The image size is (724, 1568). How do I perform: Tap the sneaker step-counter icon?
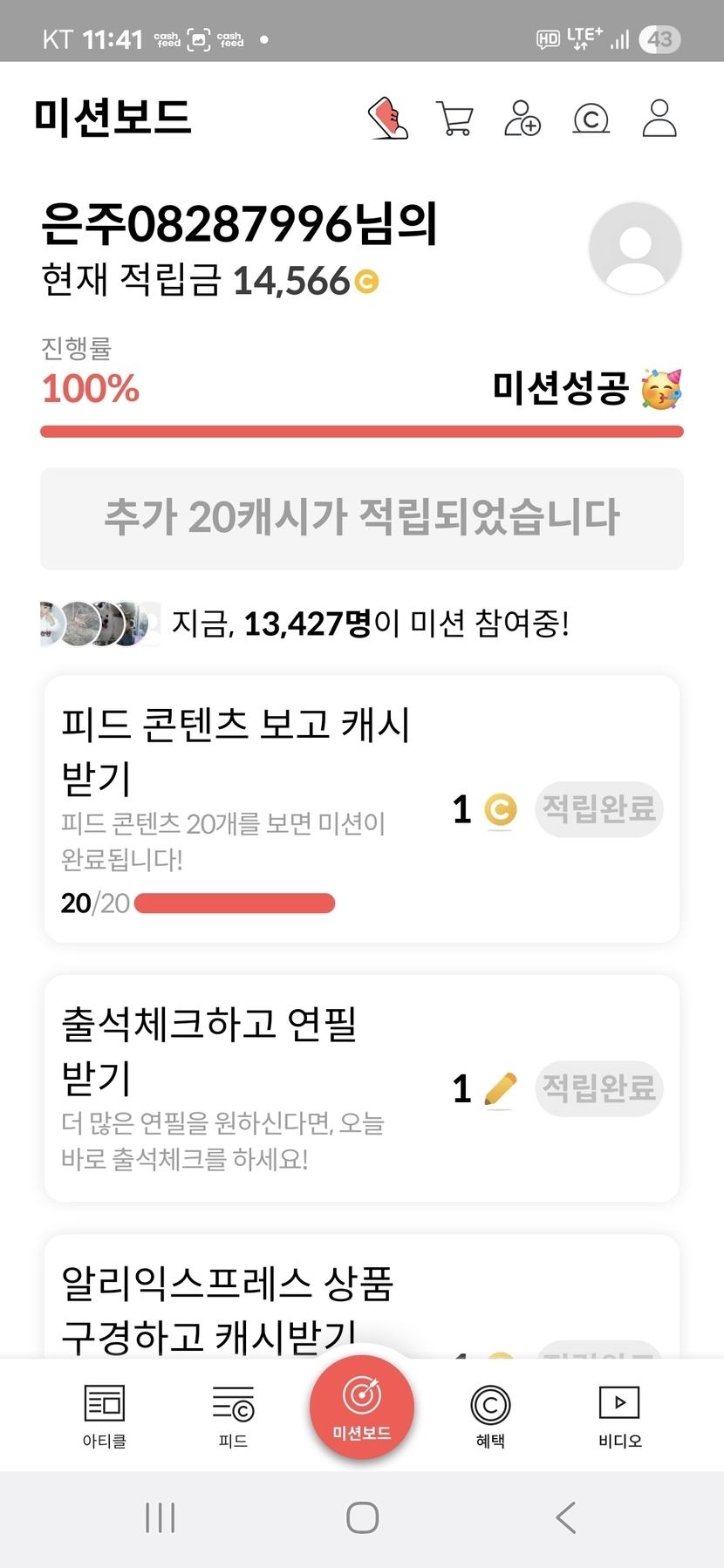coord(388,119)
